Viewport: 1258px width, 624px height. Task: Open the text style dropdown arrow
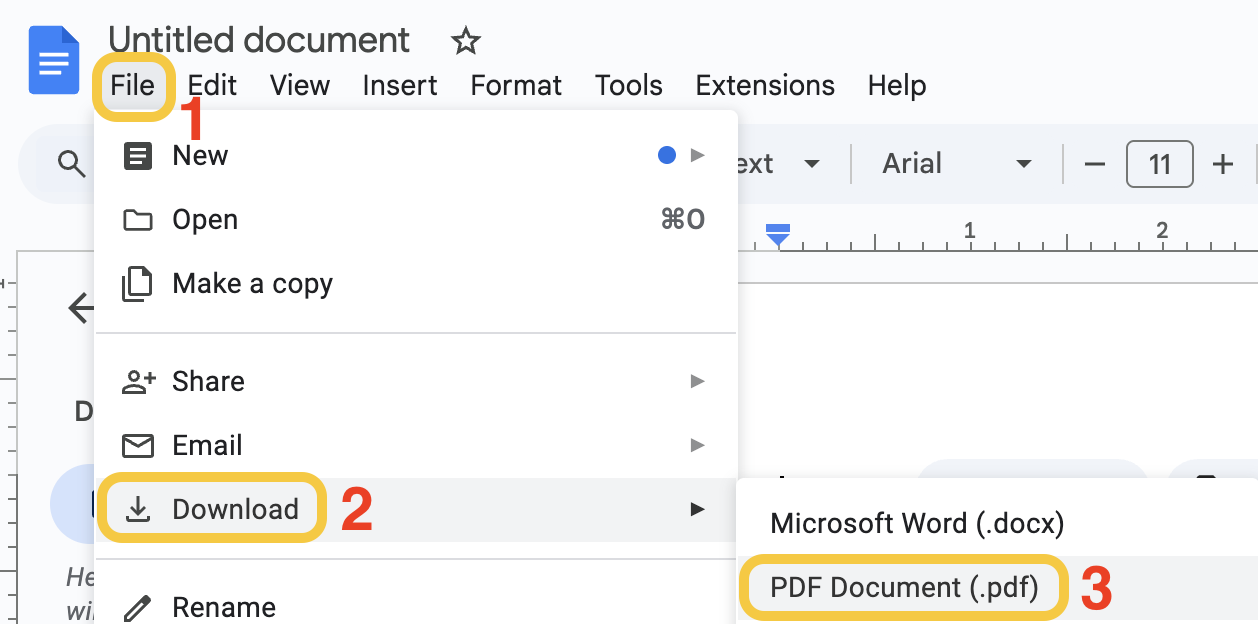pos(812,164)
